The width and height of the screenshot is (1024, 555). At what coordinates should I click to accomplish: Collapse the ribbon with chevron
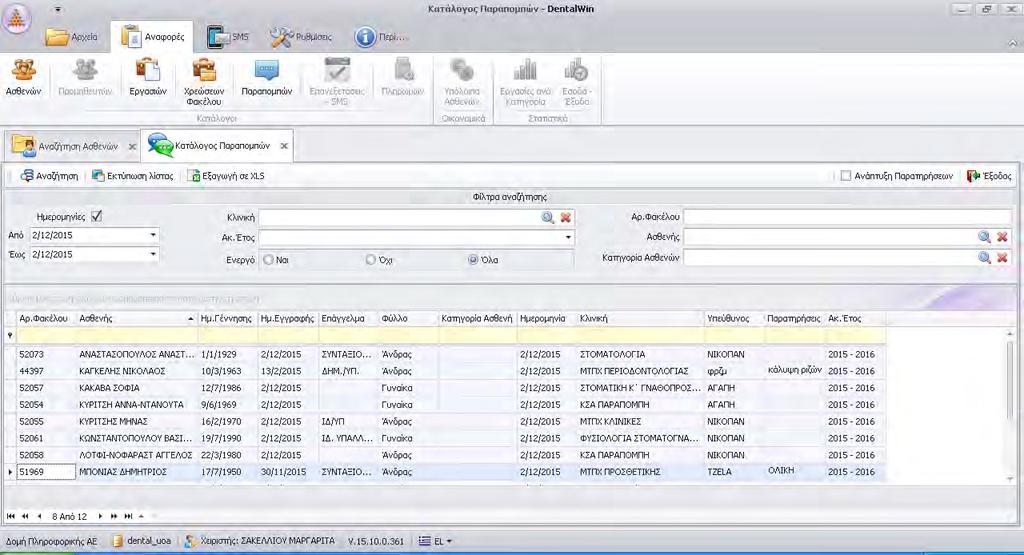point(1012,43)
